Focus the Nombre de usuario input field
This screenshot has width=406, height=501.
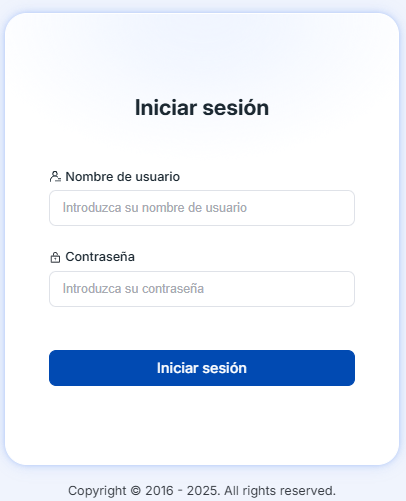coord(202,208)
